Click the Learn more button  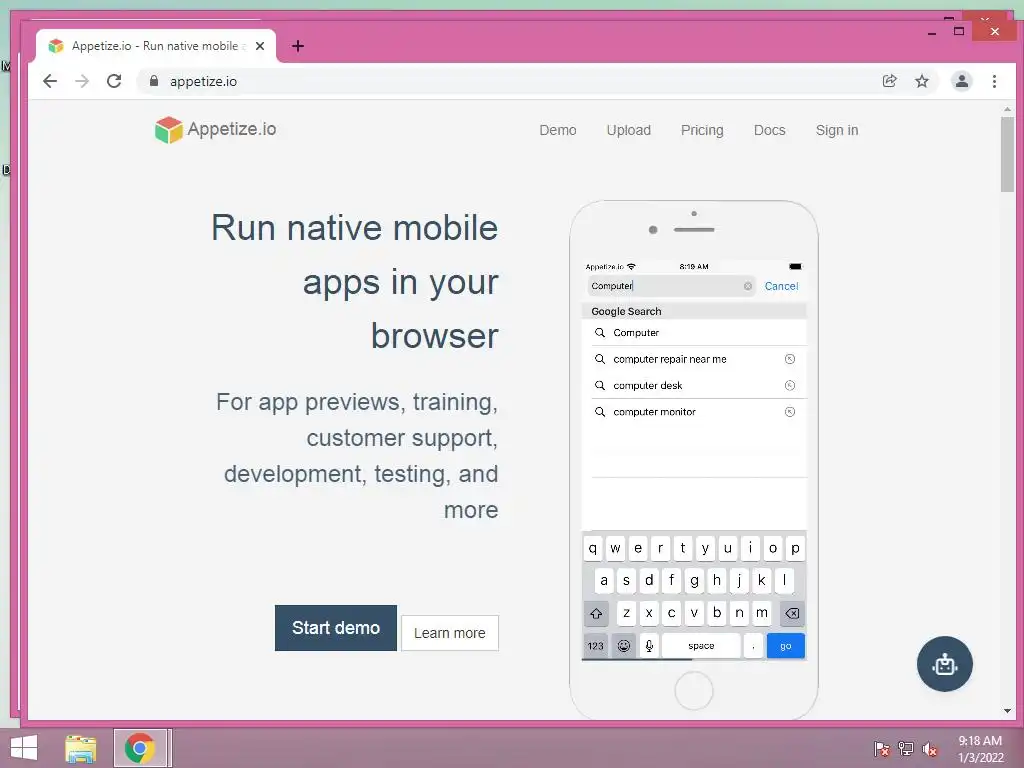[x=450, y=633]
